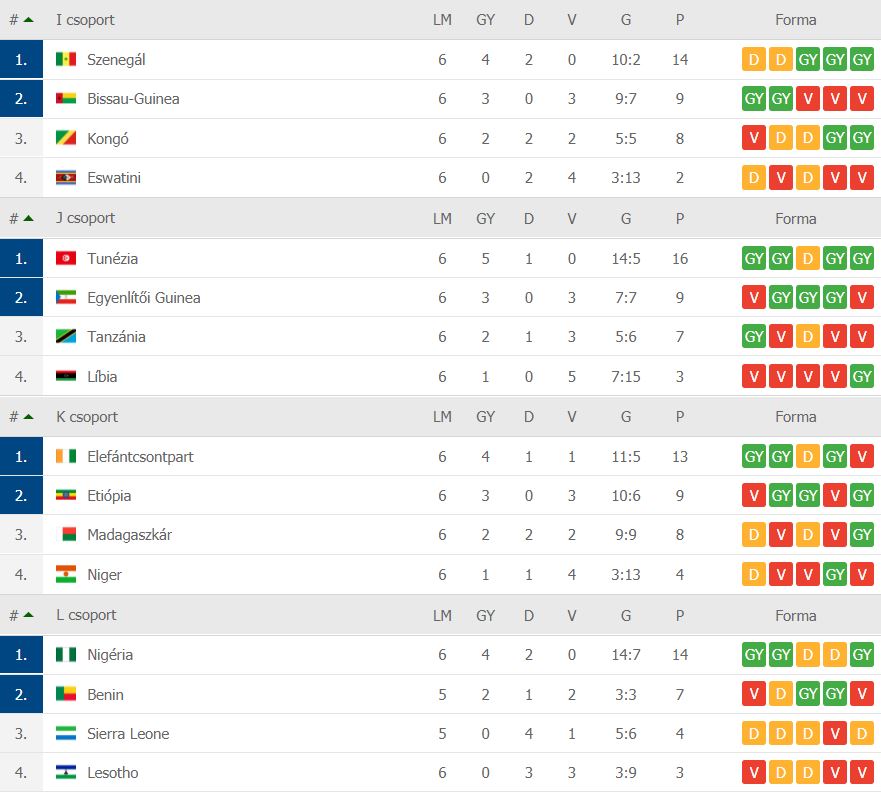Click the Lesotho flag icon

[66, 772]
